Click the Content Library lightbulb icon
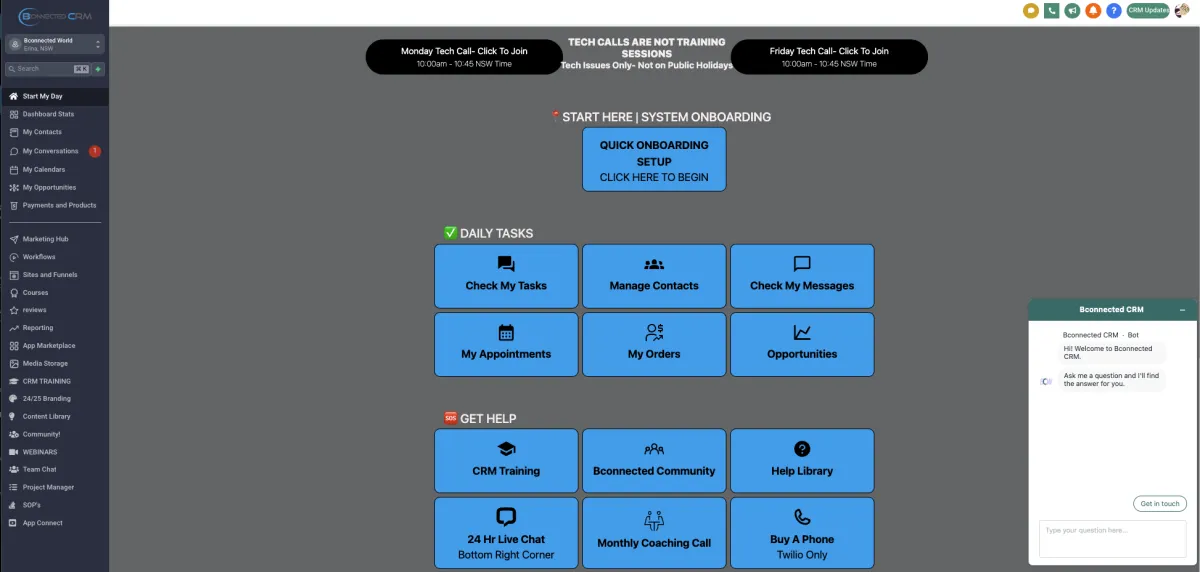 (14, 416)
